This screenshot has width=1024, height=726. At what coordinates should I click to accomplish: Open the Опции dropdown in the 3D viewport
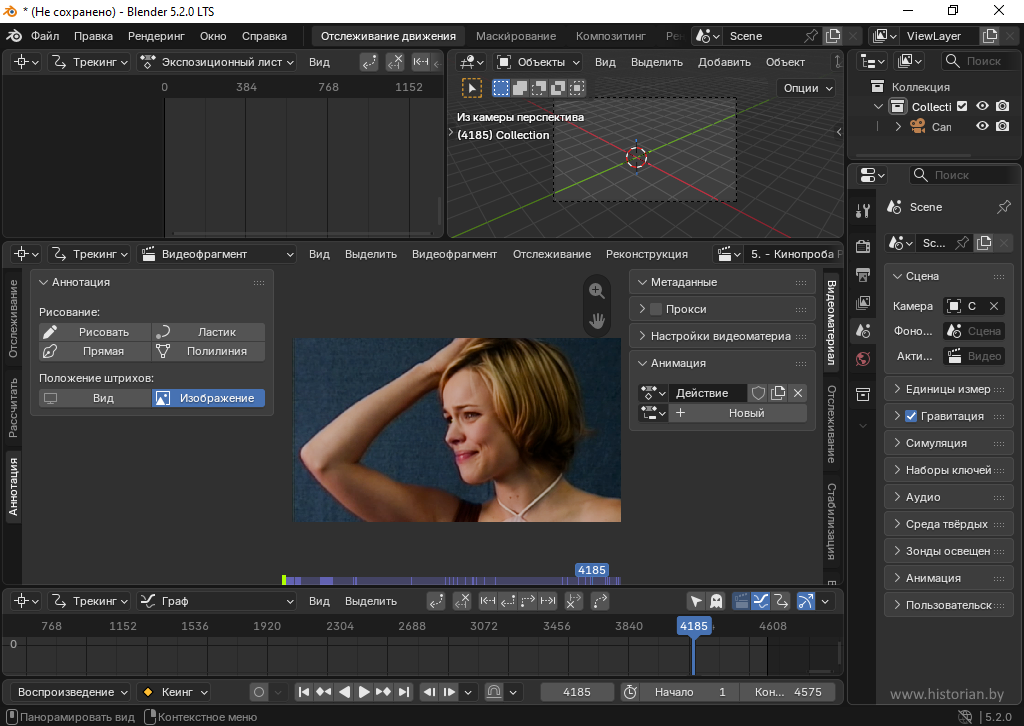click(807, 88)
